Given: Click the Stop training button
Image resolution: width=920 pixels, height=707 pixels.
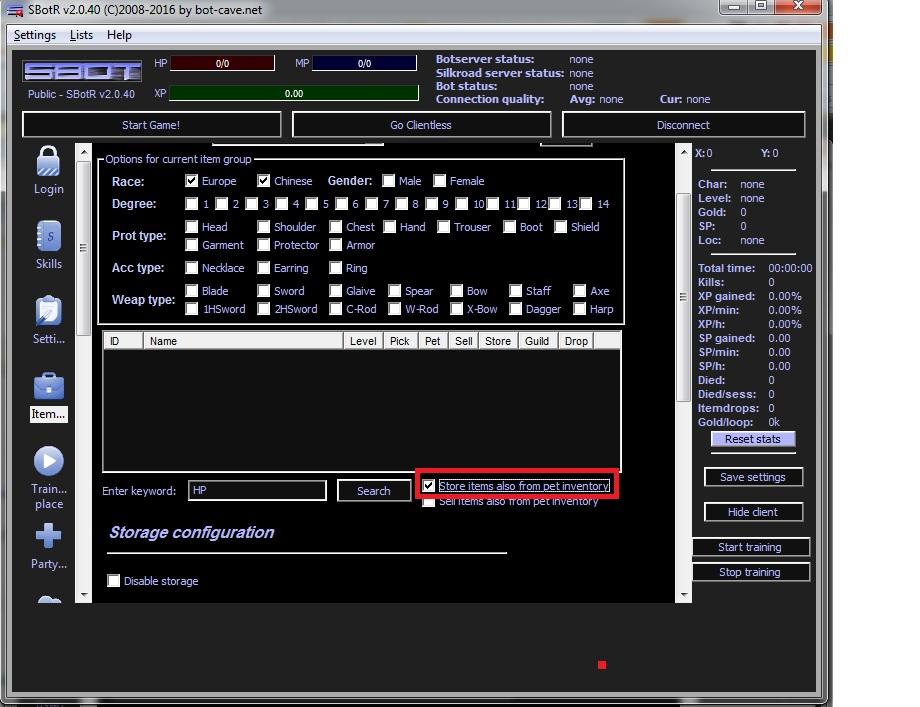Looking at the screenshot, I should click(x=750, y=572).
